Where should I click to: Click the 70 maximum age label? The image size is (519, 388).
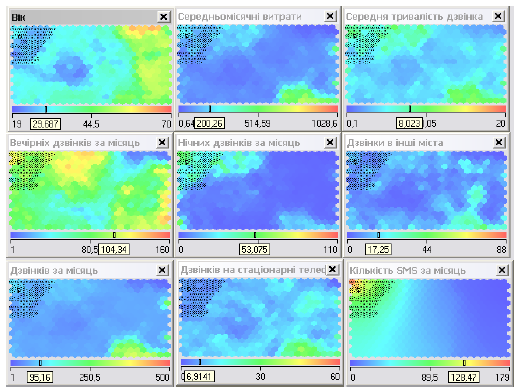(x=166, y=124)
